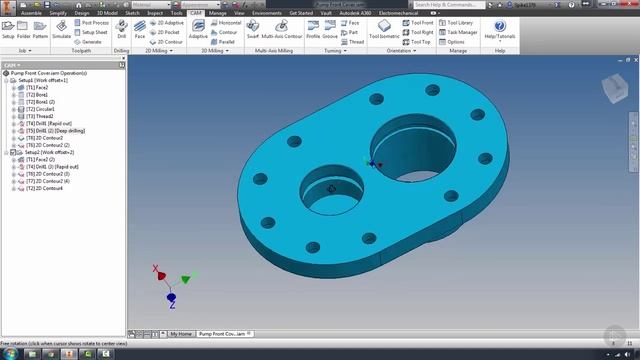Click the Folder tool icon

tap(23, 29)
